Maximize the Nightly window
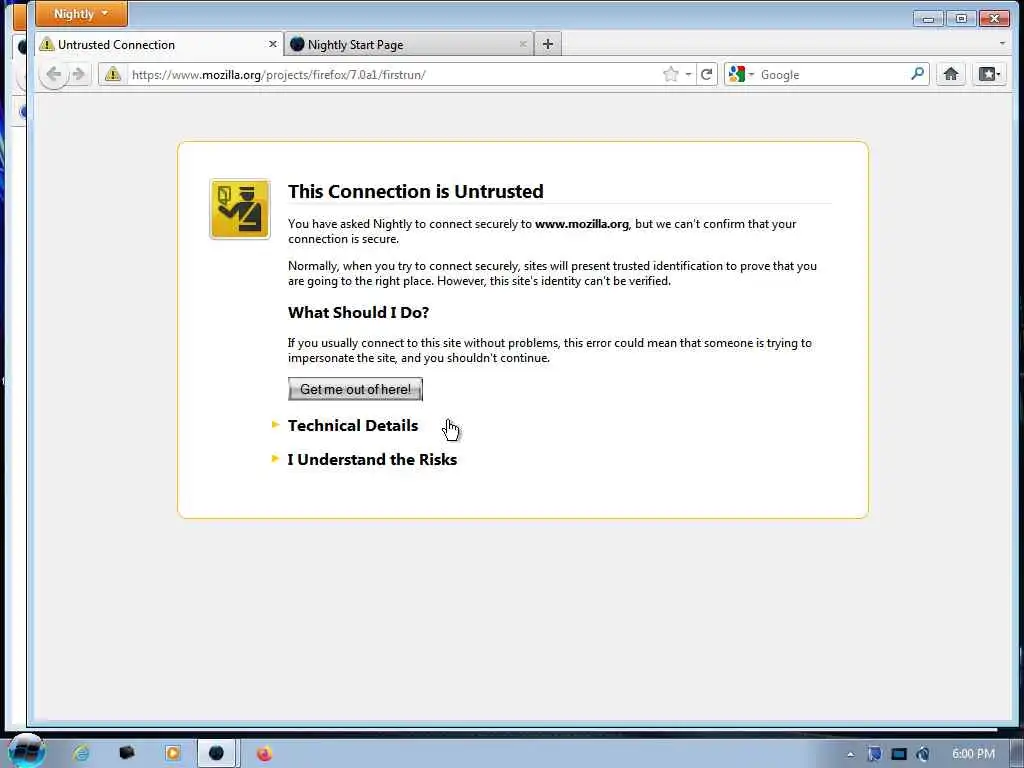The width and height of the screenshot is (1024, 768). click(961, 18)
